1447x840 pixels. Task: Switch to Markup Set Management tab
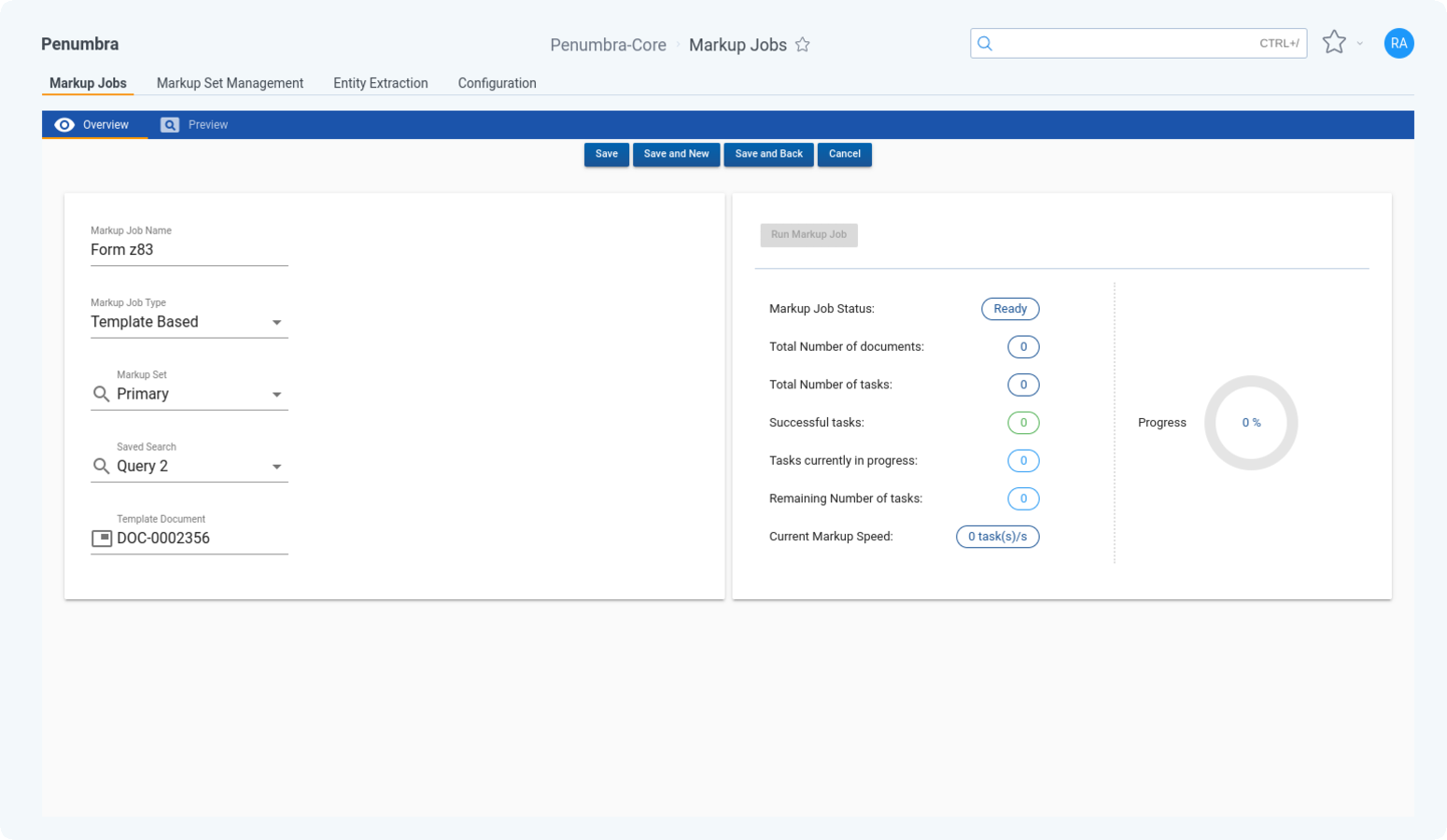[230, 83]
